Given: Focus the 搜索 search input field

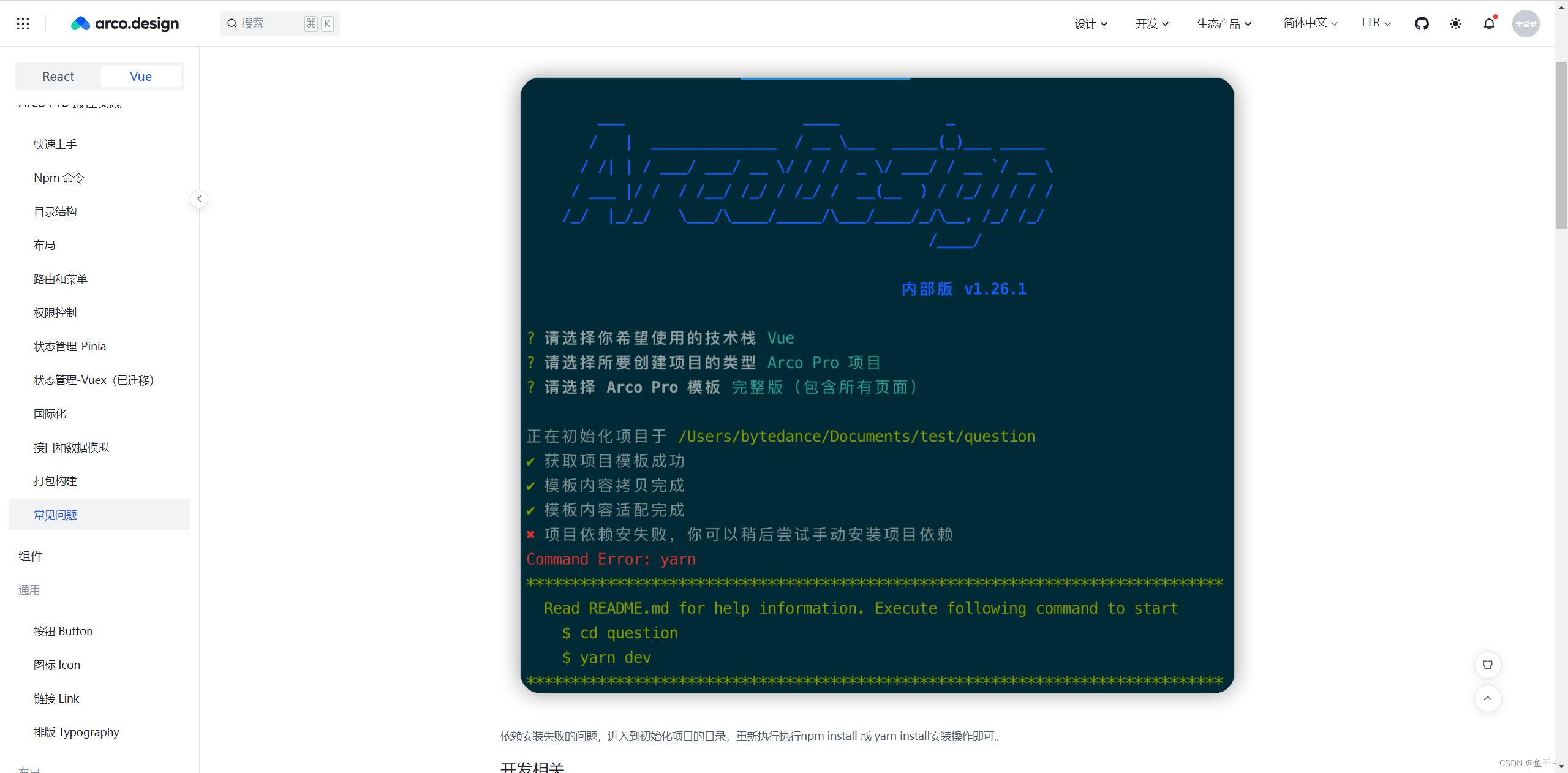Looking at the screenshot, I should click(280, 23).
